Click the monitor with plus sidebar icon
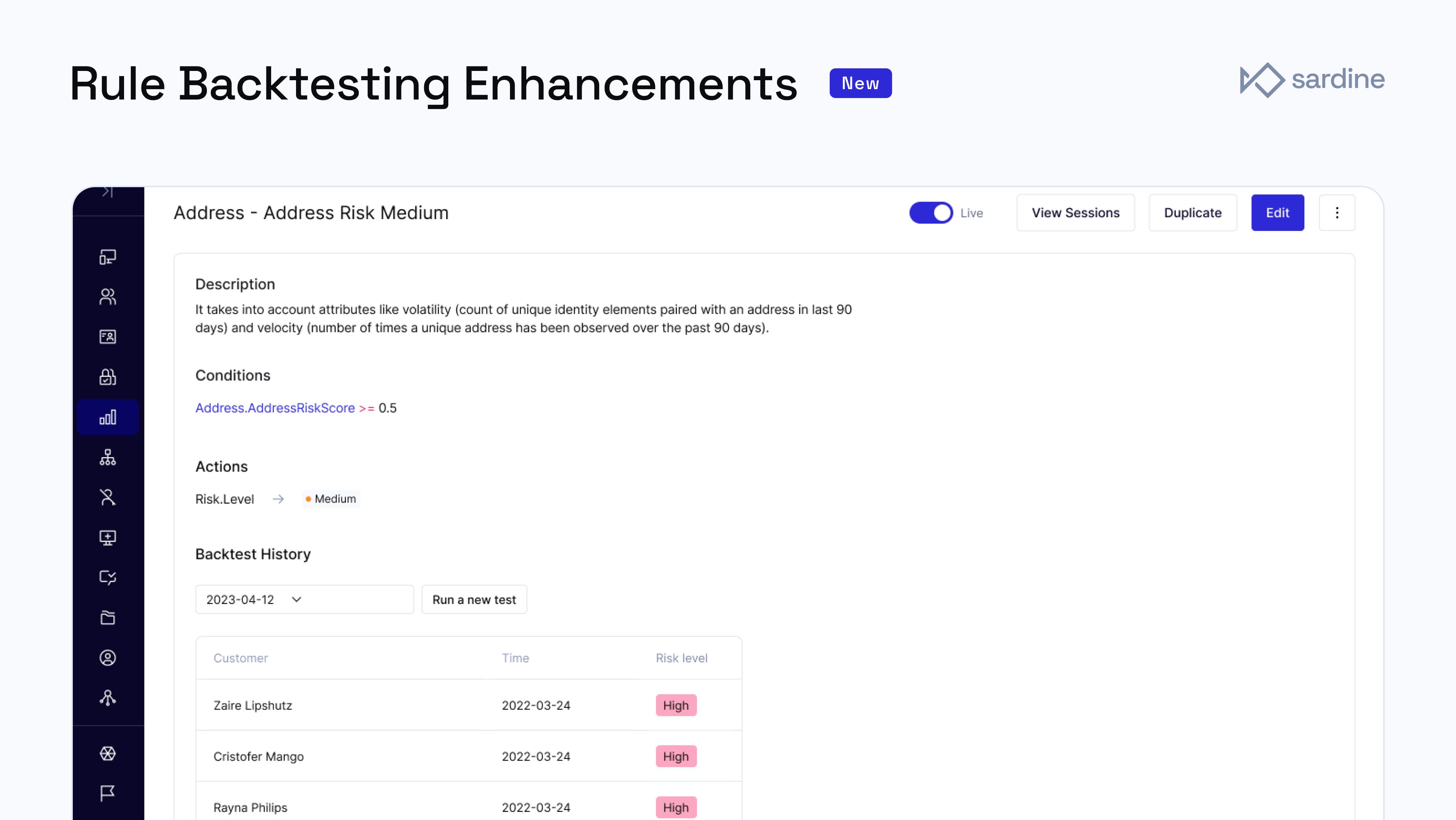 (107, 537)
